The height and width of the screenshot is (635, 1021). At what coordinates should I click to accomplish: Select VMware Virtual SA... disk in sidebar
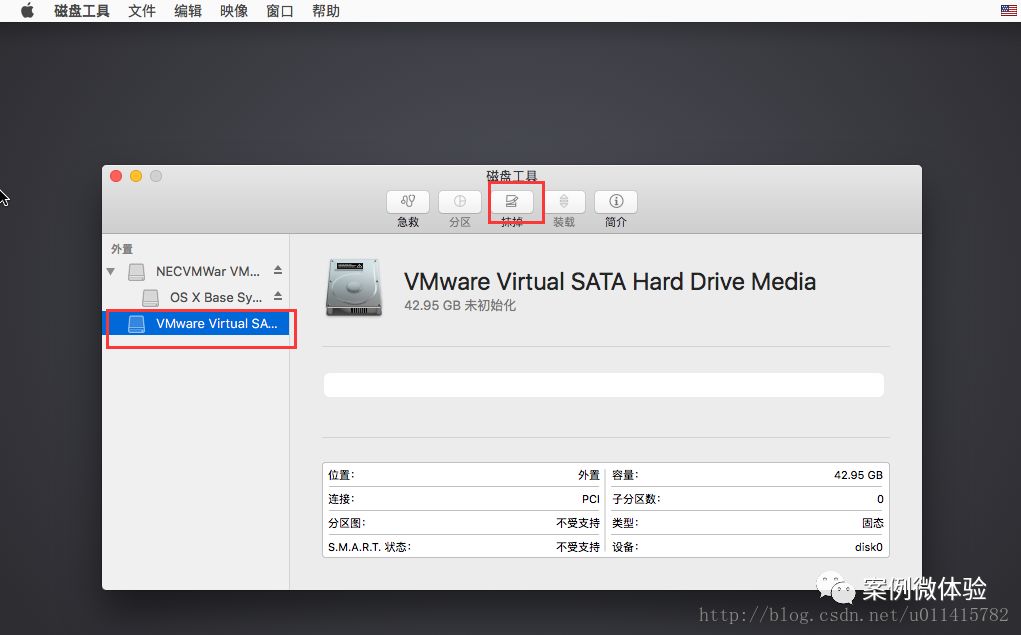pos(198,323)
